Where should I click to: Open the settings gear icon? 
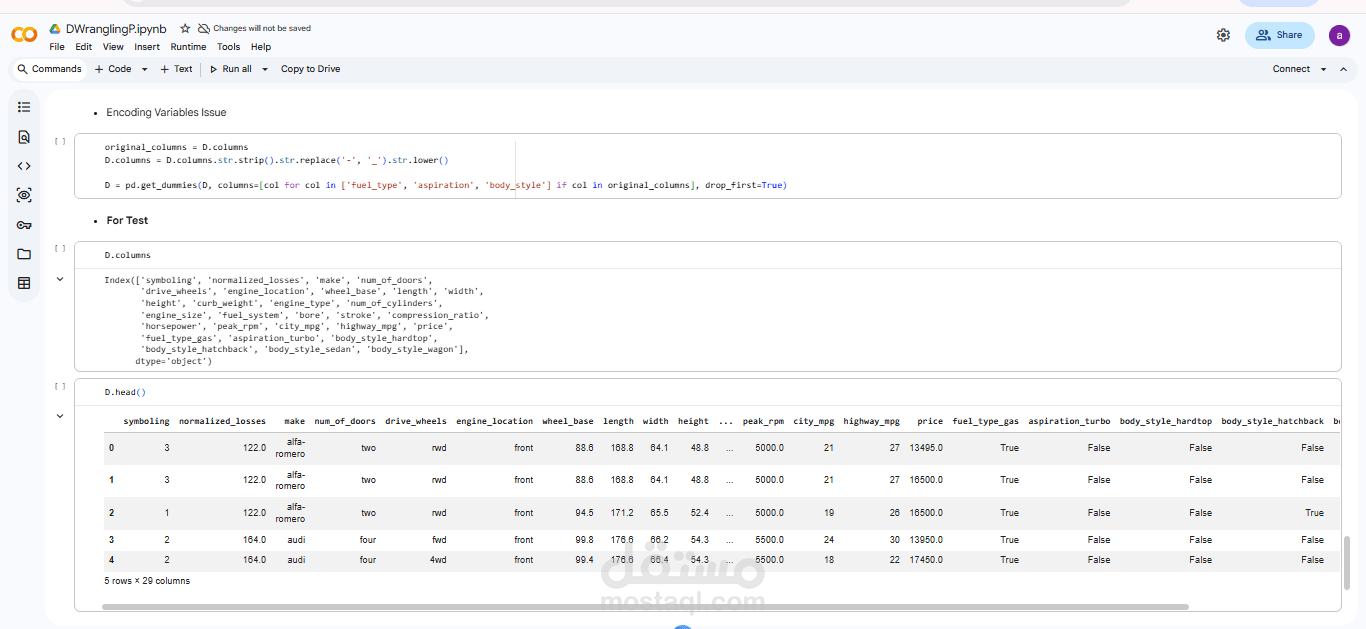click(x=1223, y=35)
